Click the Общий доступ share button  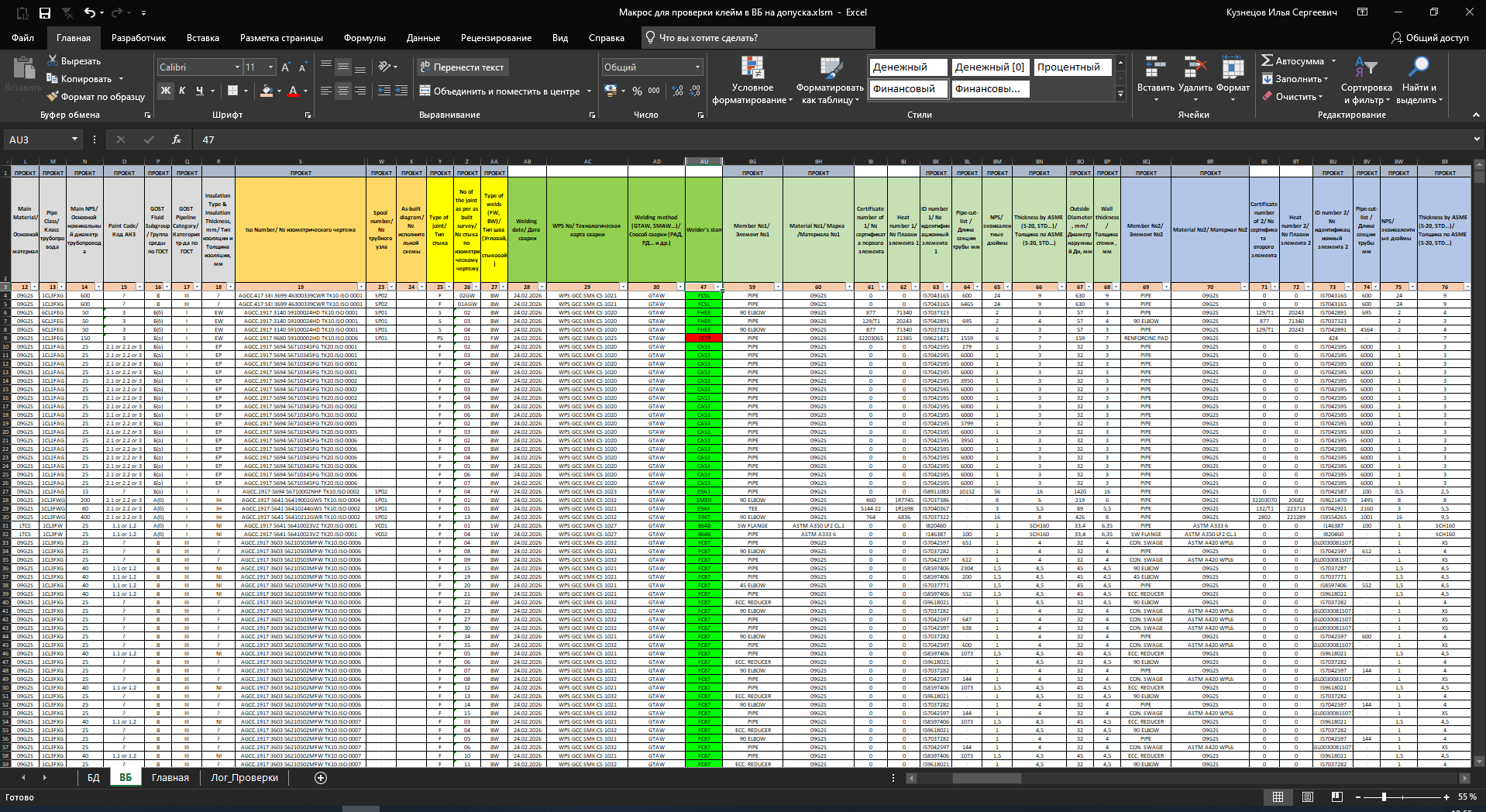(1430, 37)
